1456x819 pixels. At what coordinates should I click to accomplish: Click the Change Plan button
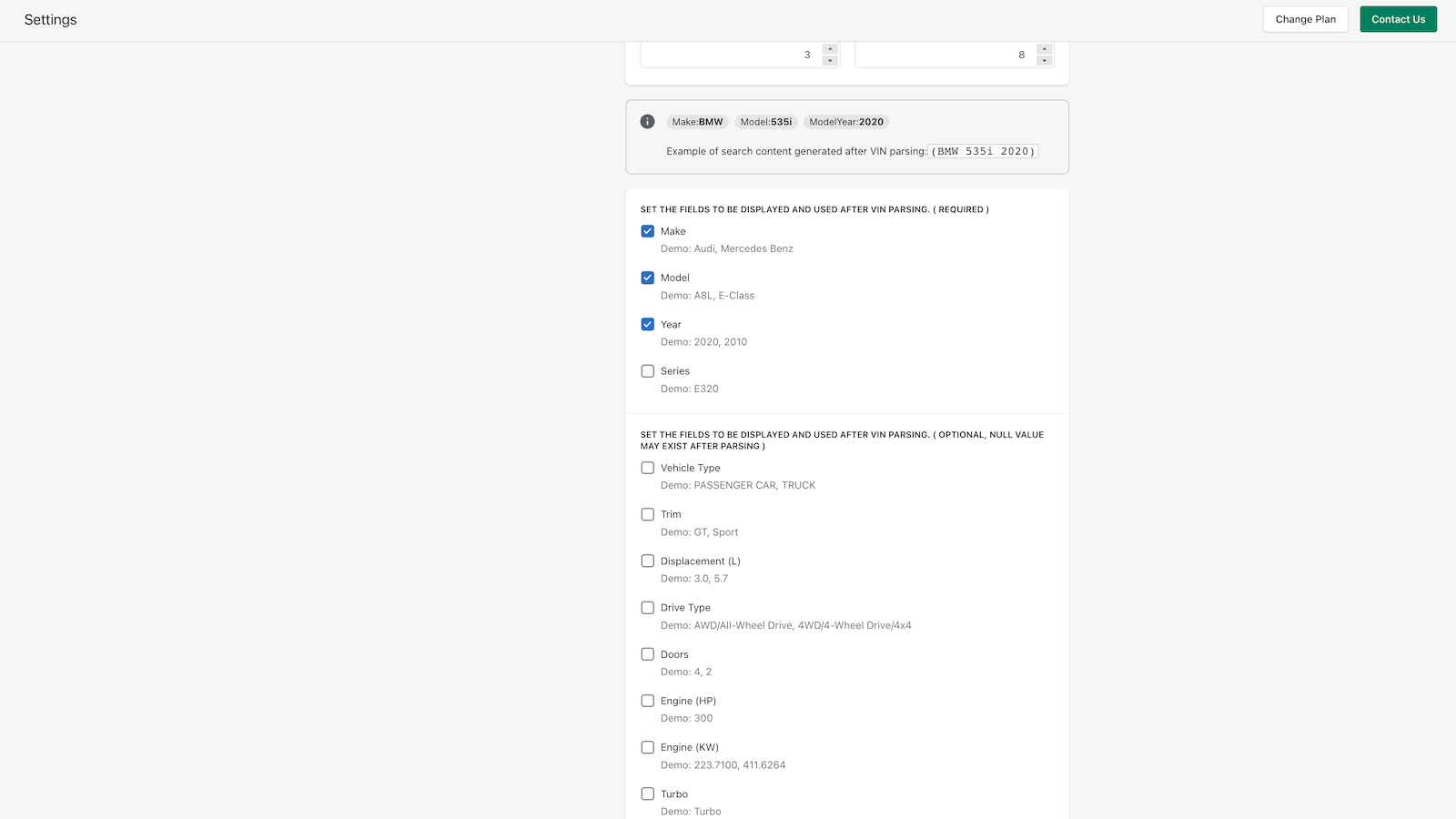click(x=1305, y=19)
